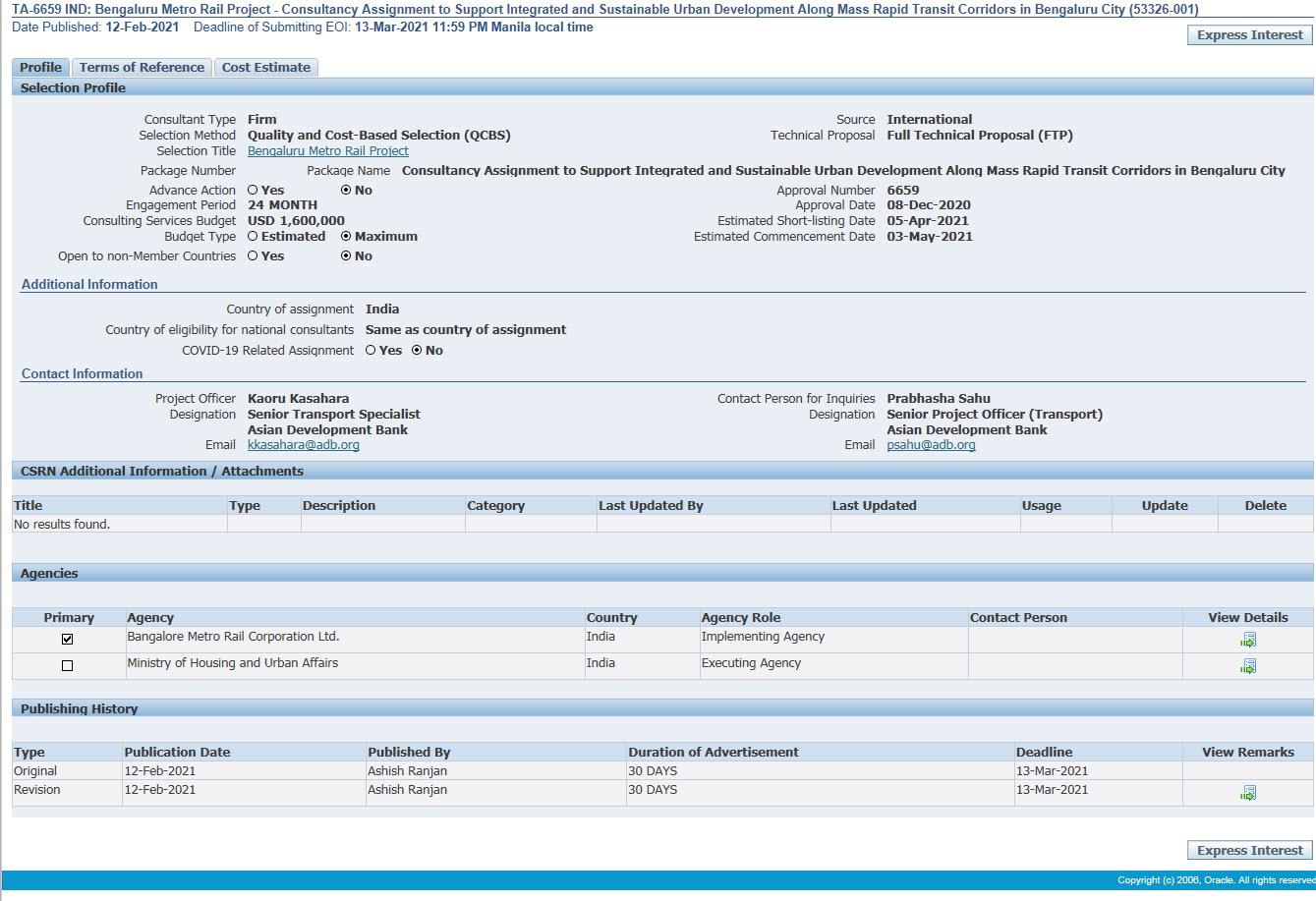The height and width of the screenshot is (901, 1316).
Task: Select Bangalore Metro Rail Corporation Ltd. text
Action: [233, 636]
